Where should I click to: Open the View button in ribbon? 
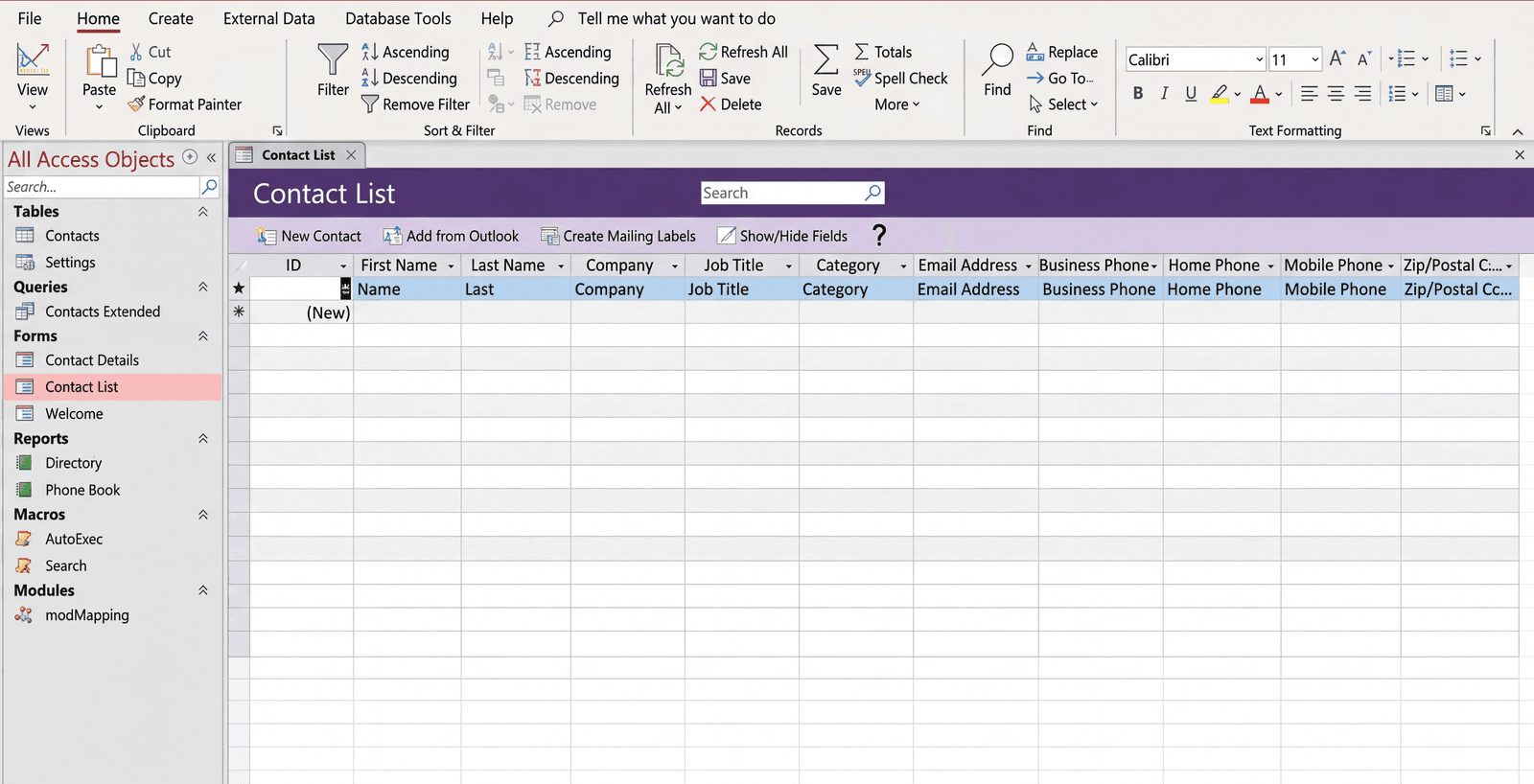coord(32,77)
